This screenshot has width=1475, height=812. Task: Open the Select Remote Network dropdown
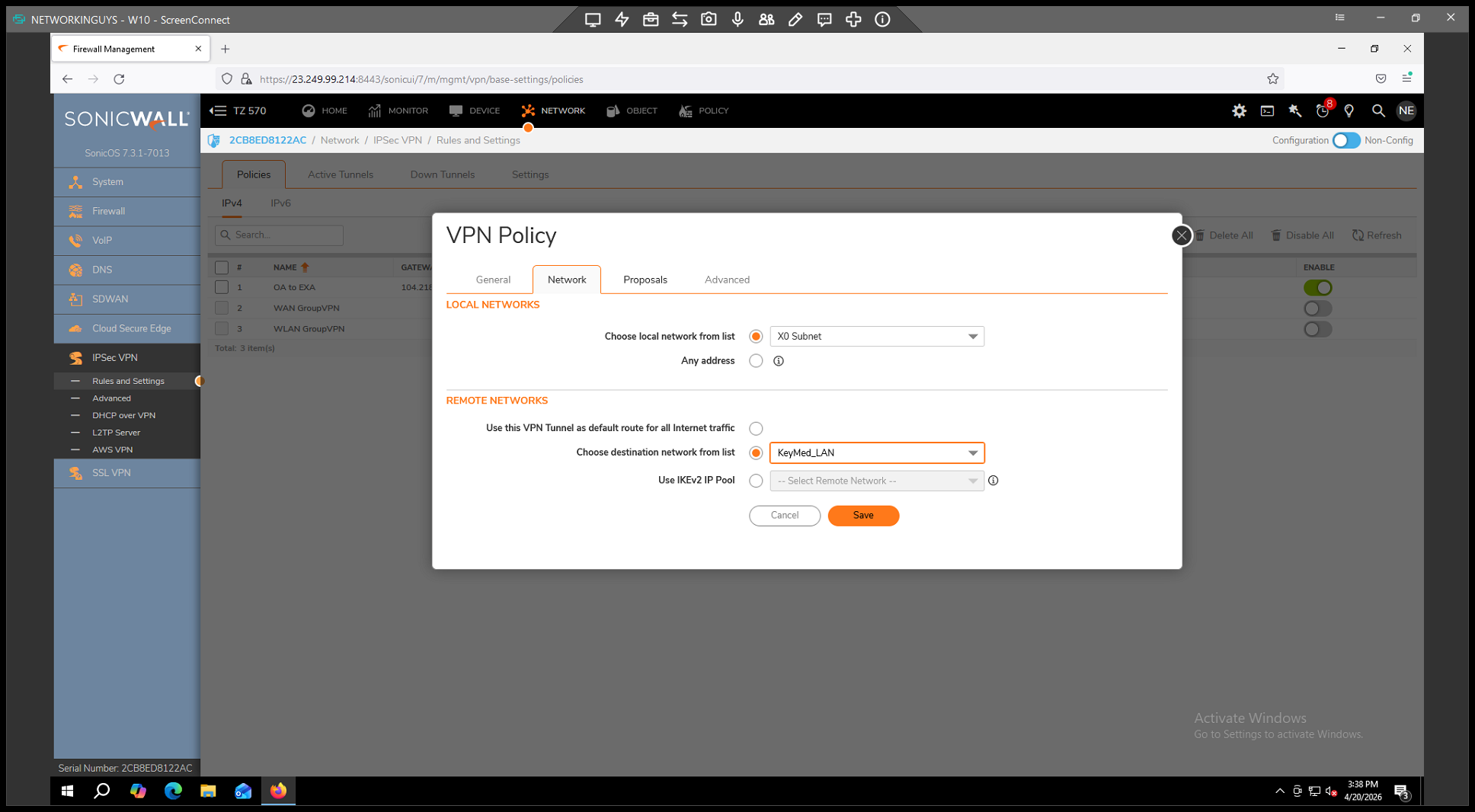(x=876, y=481)
